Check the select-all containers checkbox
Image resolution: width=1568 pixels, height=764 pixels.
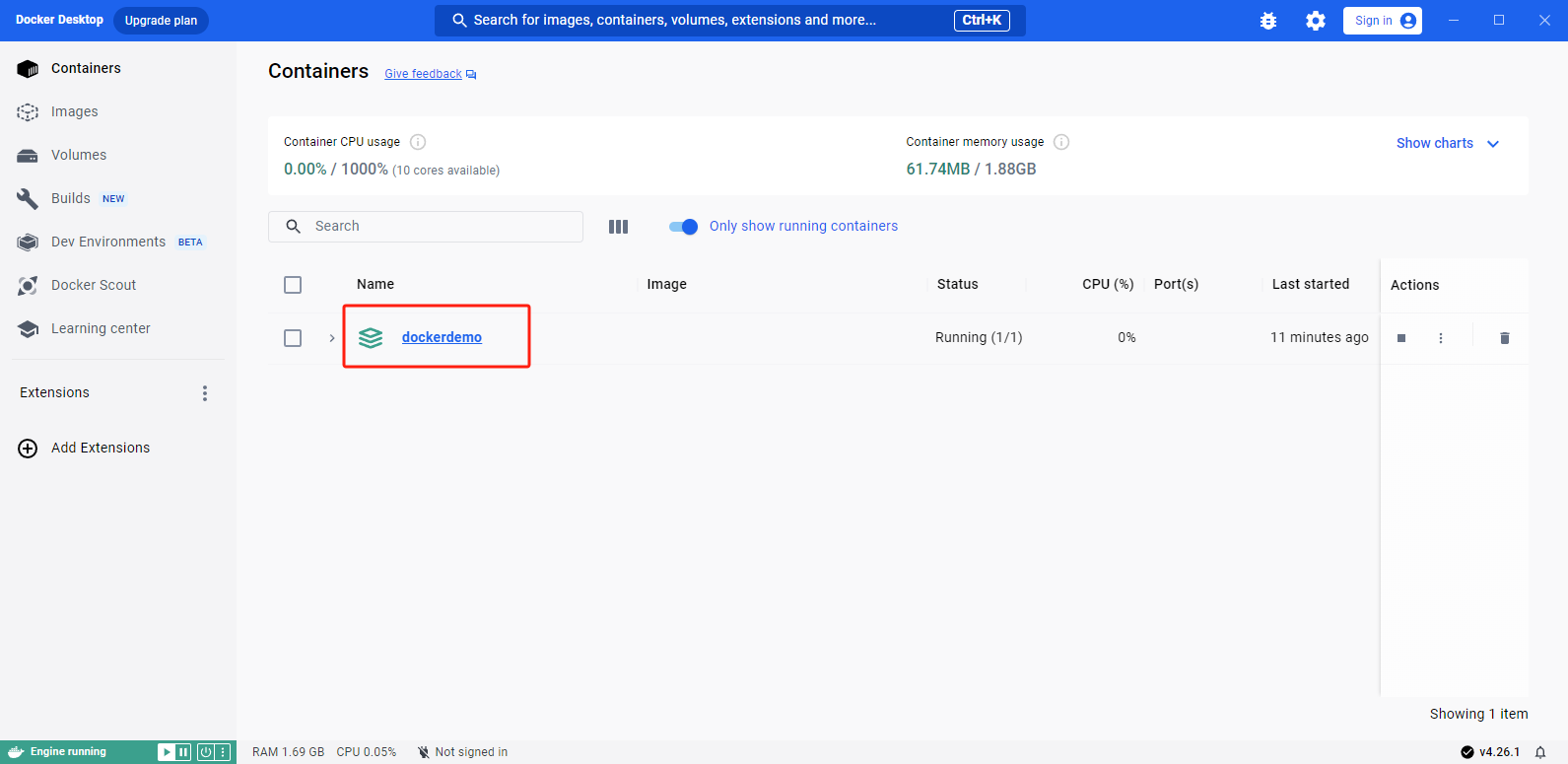coord(293,285)
